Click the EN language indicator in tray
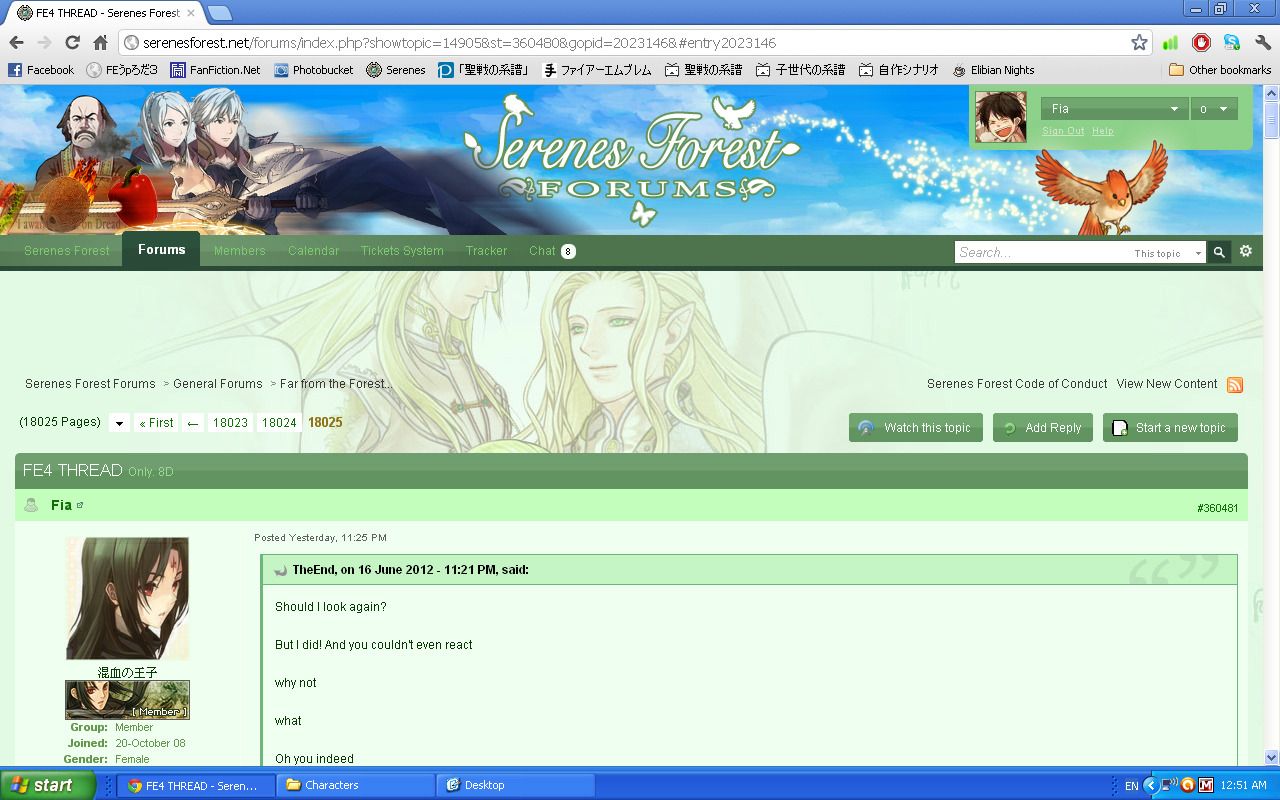The width and height of the screenshot is (1280, 800). pyautogui.click(x=1131, y=786)
